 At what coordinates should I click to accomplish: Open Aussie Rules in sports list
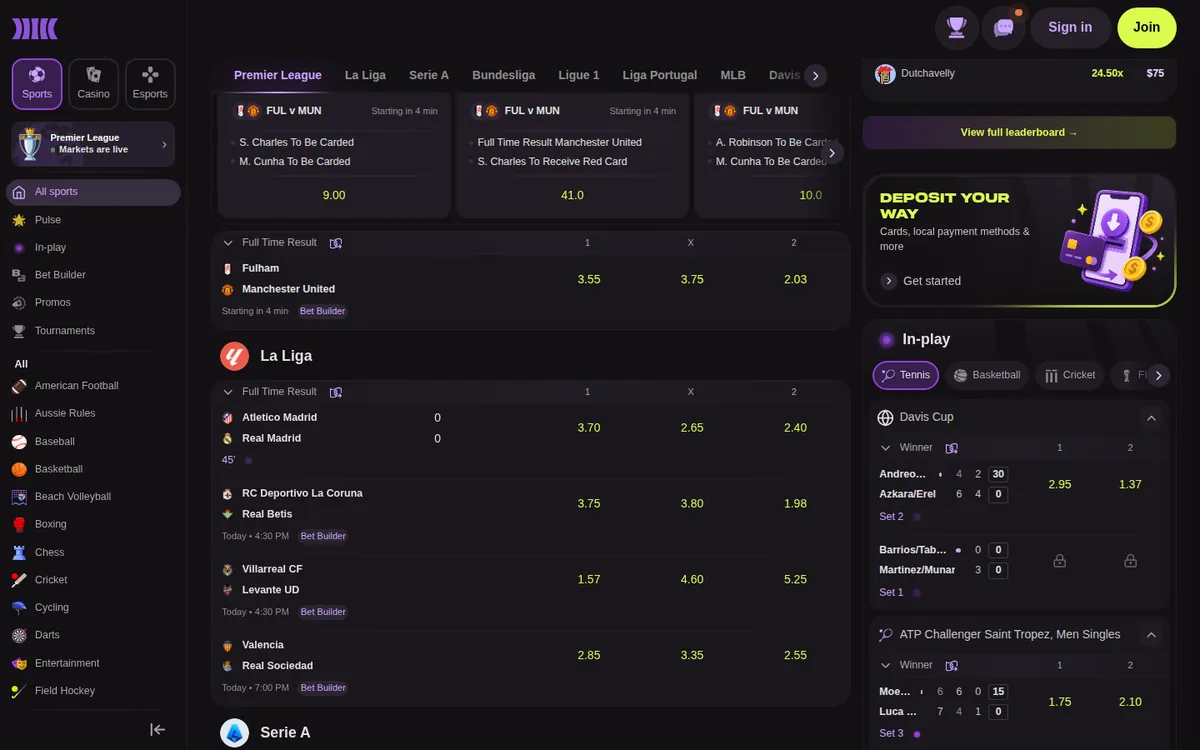tap(65, 413)
